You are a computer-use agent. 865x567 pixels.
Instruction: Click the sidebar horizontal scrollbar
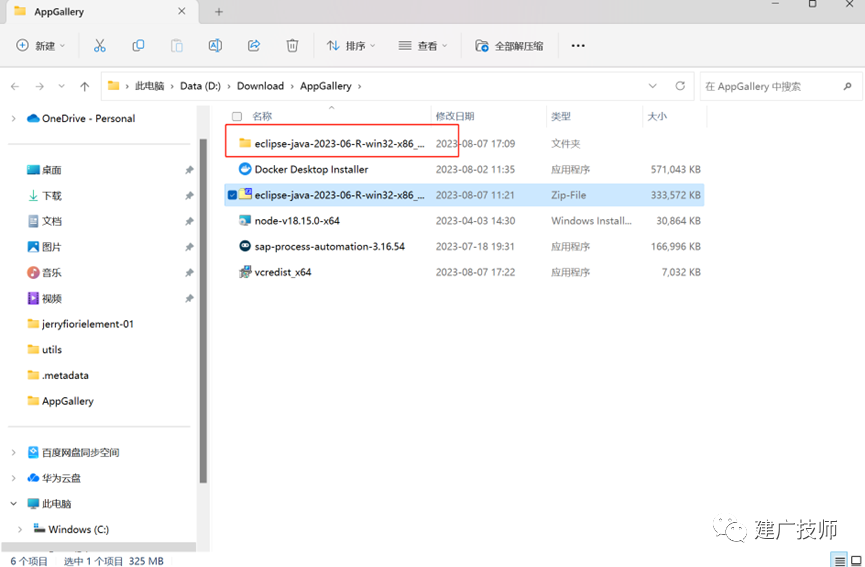point(98,546)
